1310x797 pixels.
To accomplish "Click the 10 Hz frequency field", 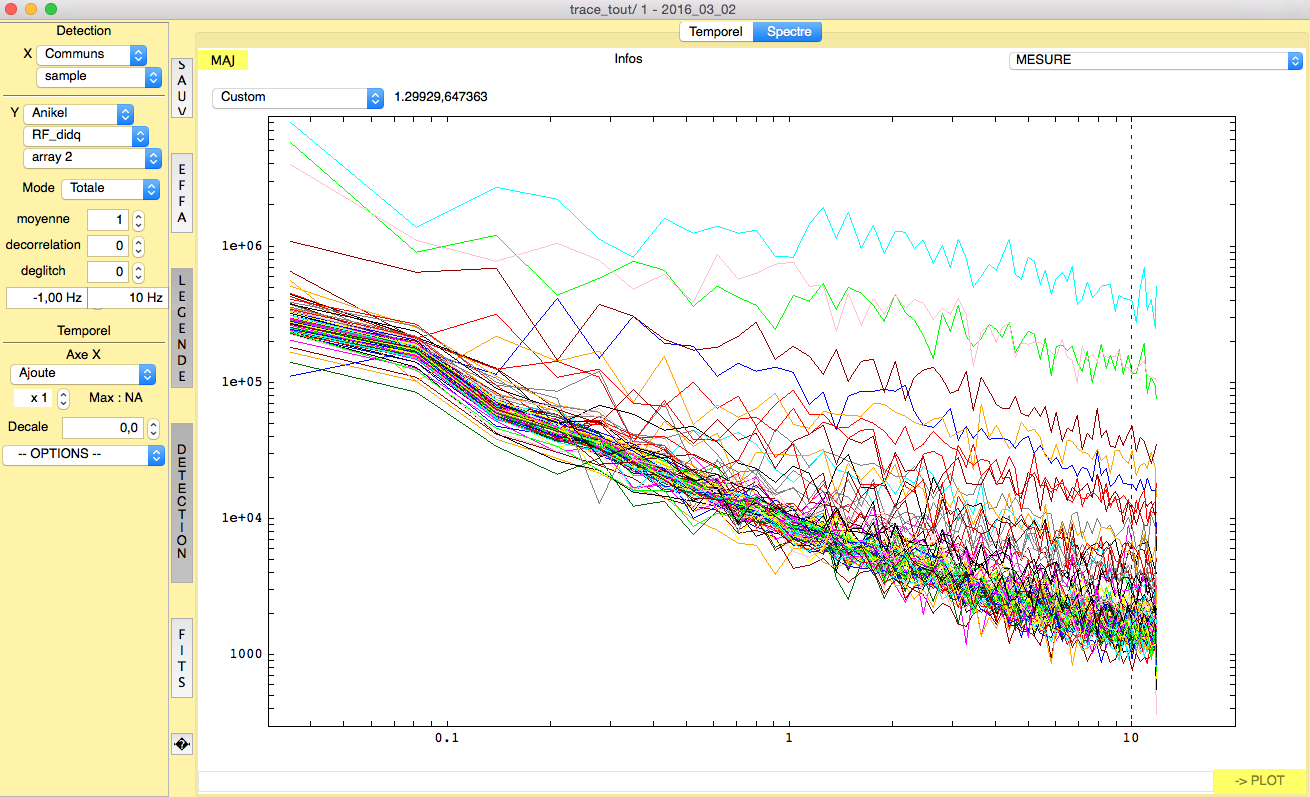I will tap(126, 298).
